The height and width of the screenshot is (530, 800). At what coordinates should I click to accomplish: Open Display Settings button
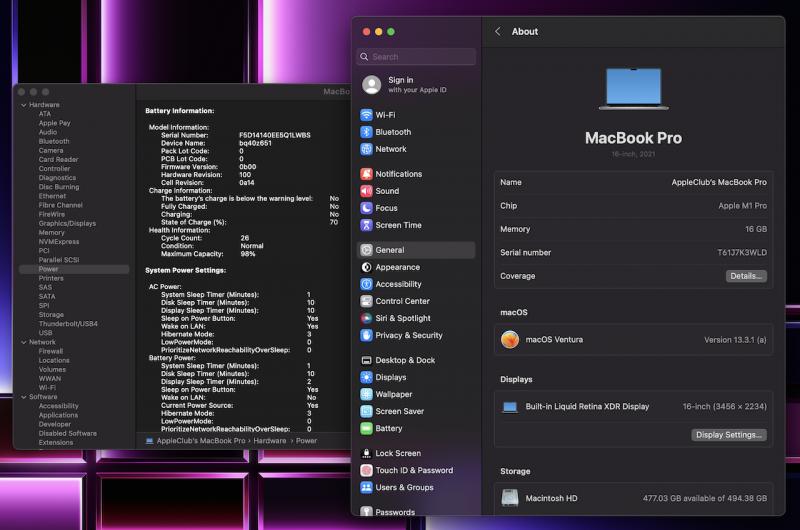point(729,435)
